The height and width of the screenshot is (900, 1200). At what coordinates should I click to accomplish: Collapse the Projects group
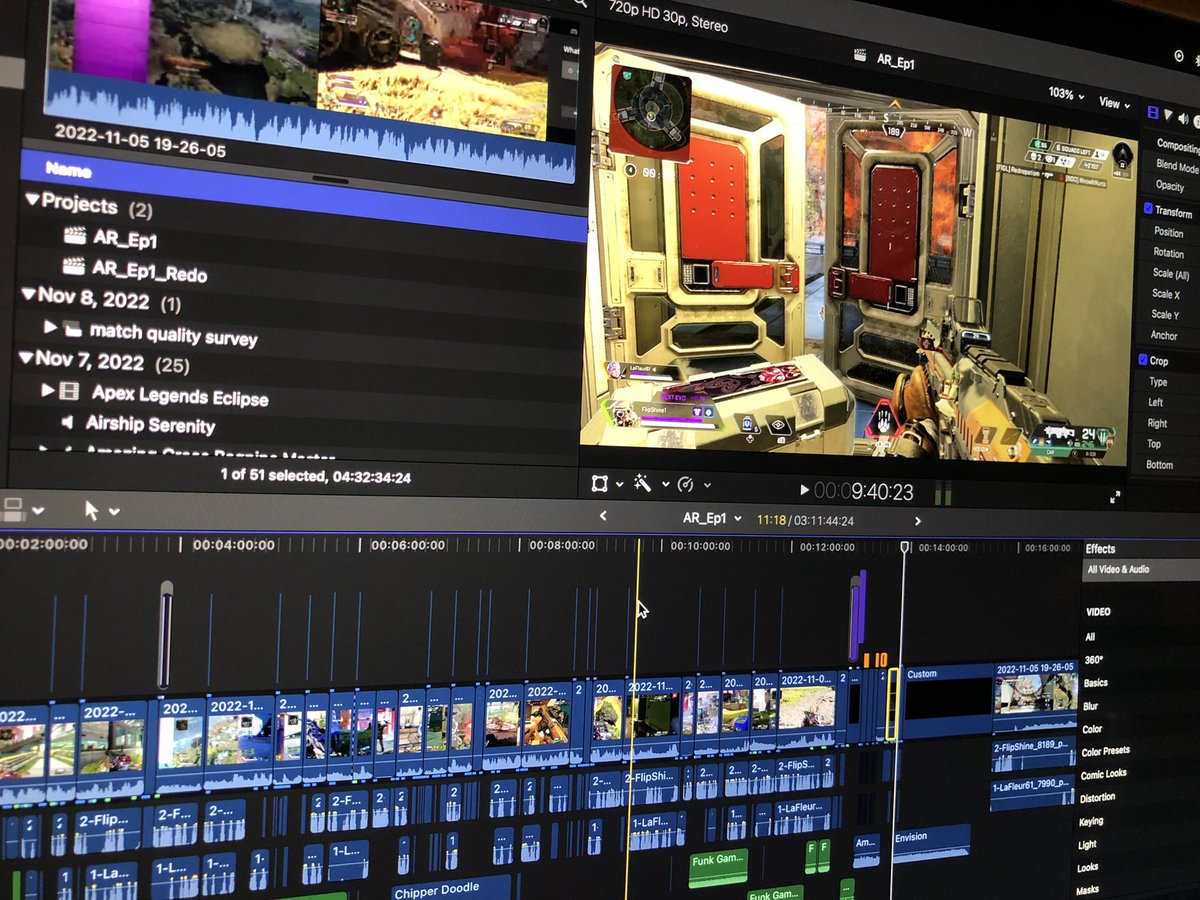[x=31, y=200]
